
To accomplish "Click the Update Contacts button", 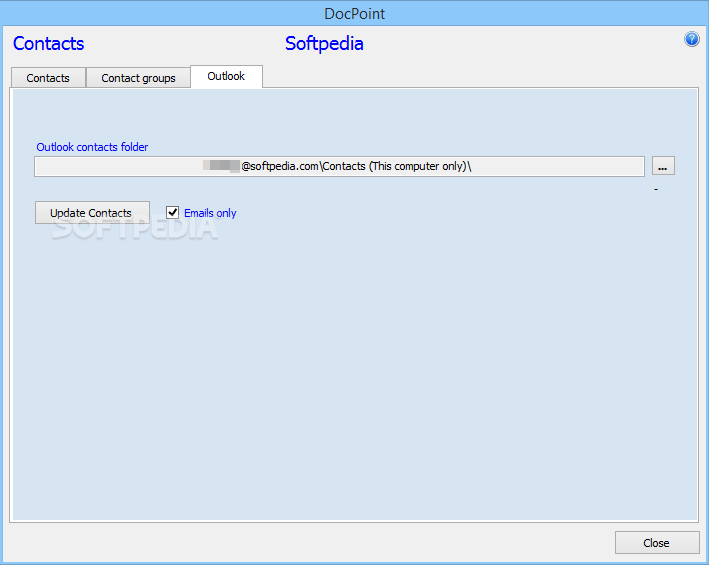I will [92, 212].
